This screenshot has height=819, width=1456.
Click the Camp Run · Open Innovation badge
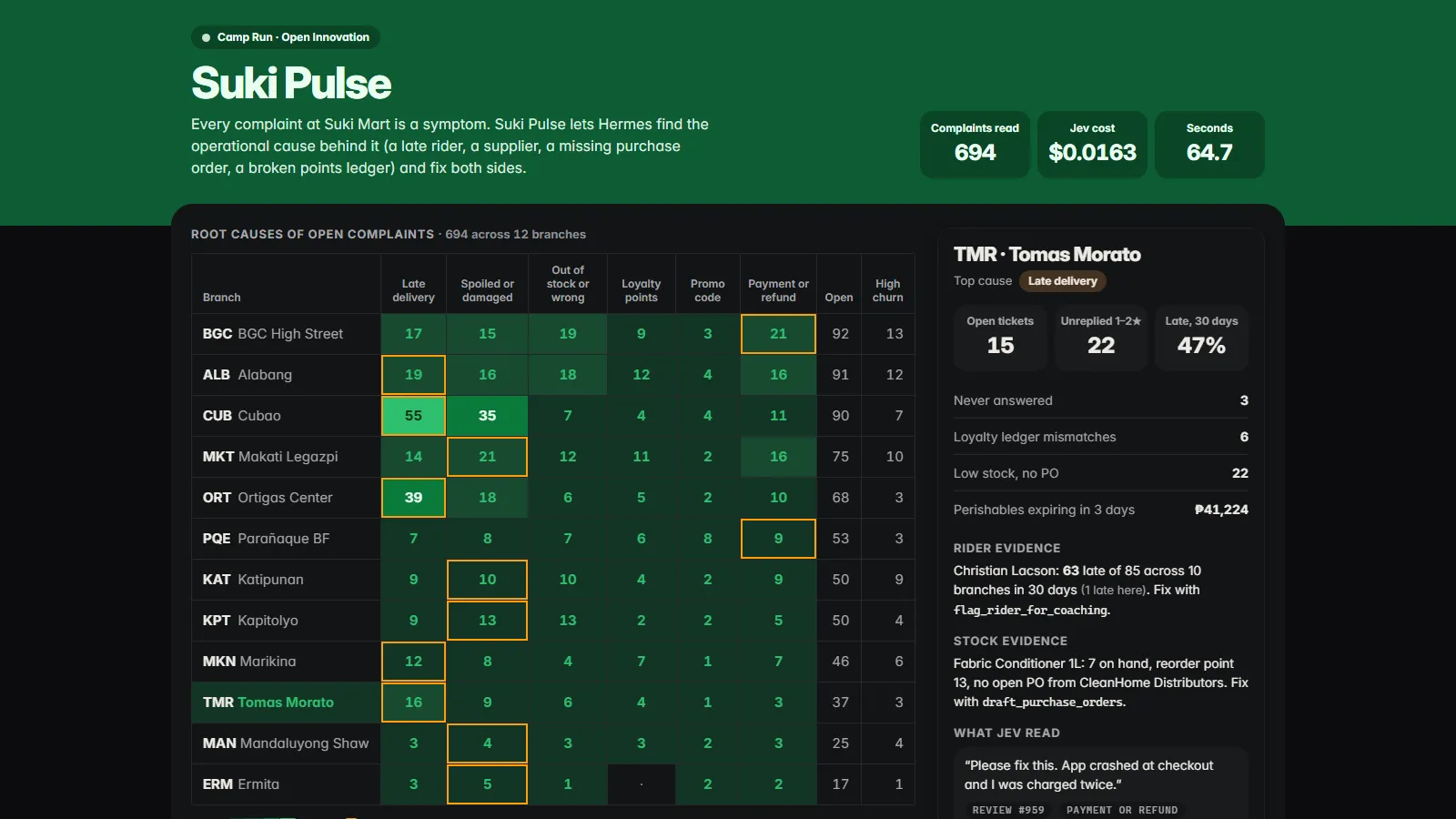286,37
